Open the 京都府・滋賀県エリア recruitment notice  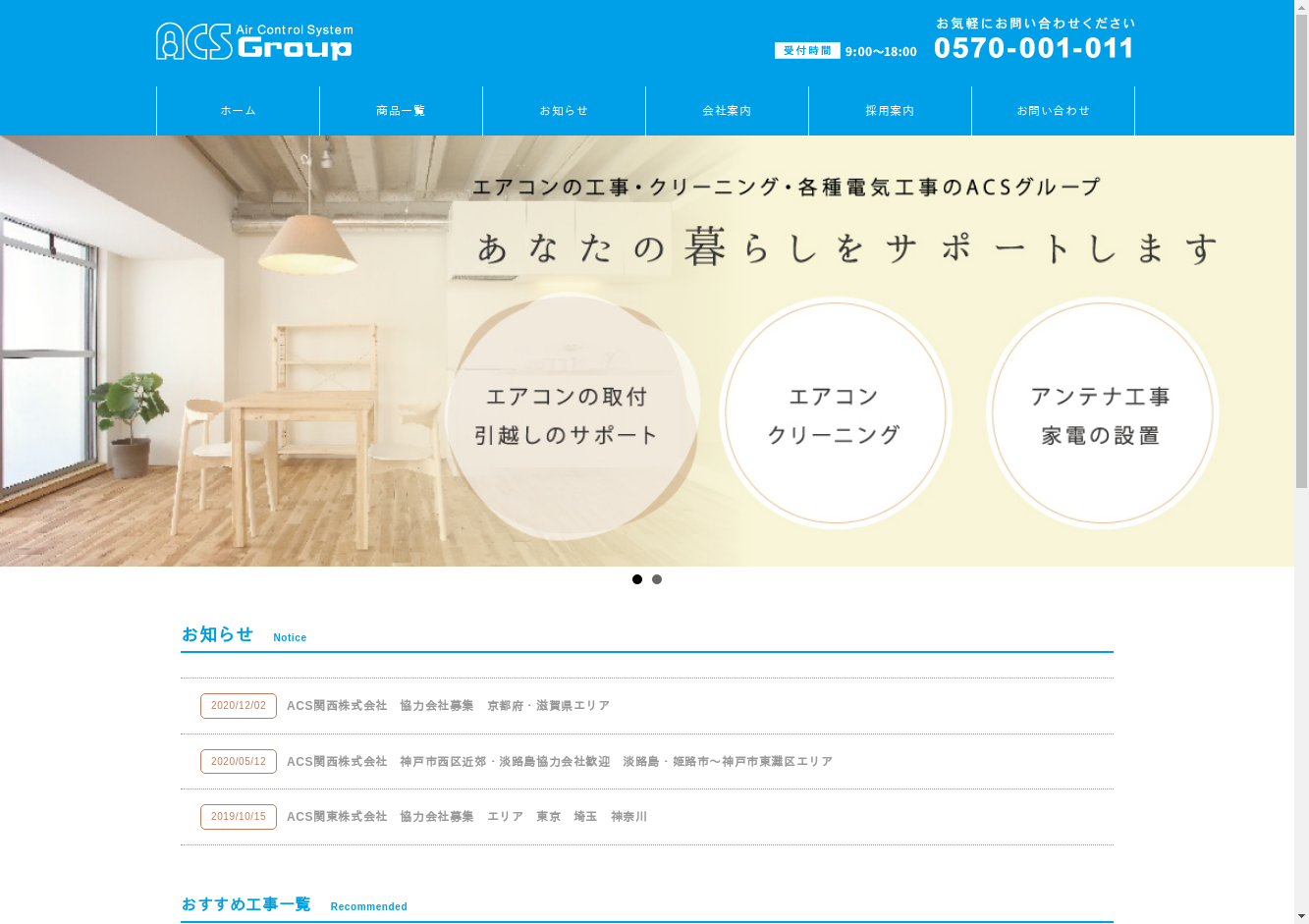click(448, 706)
